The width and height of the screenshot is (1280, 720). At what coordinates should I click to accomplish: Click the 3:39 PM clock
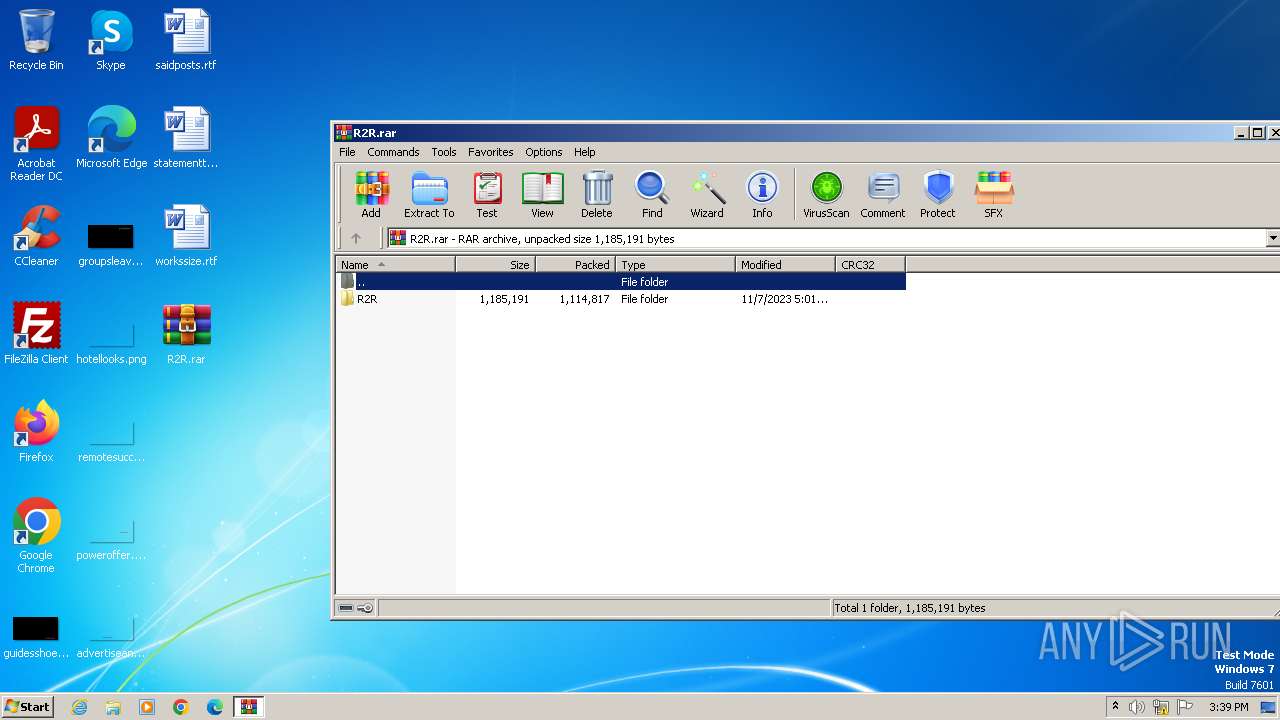[x=1228, y=707]
